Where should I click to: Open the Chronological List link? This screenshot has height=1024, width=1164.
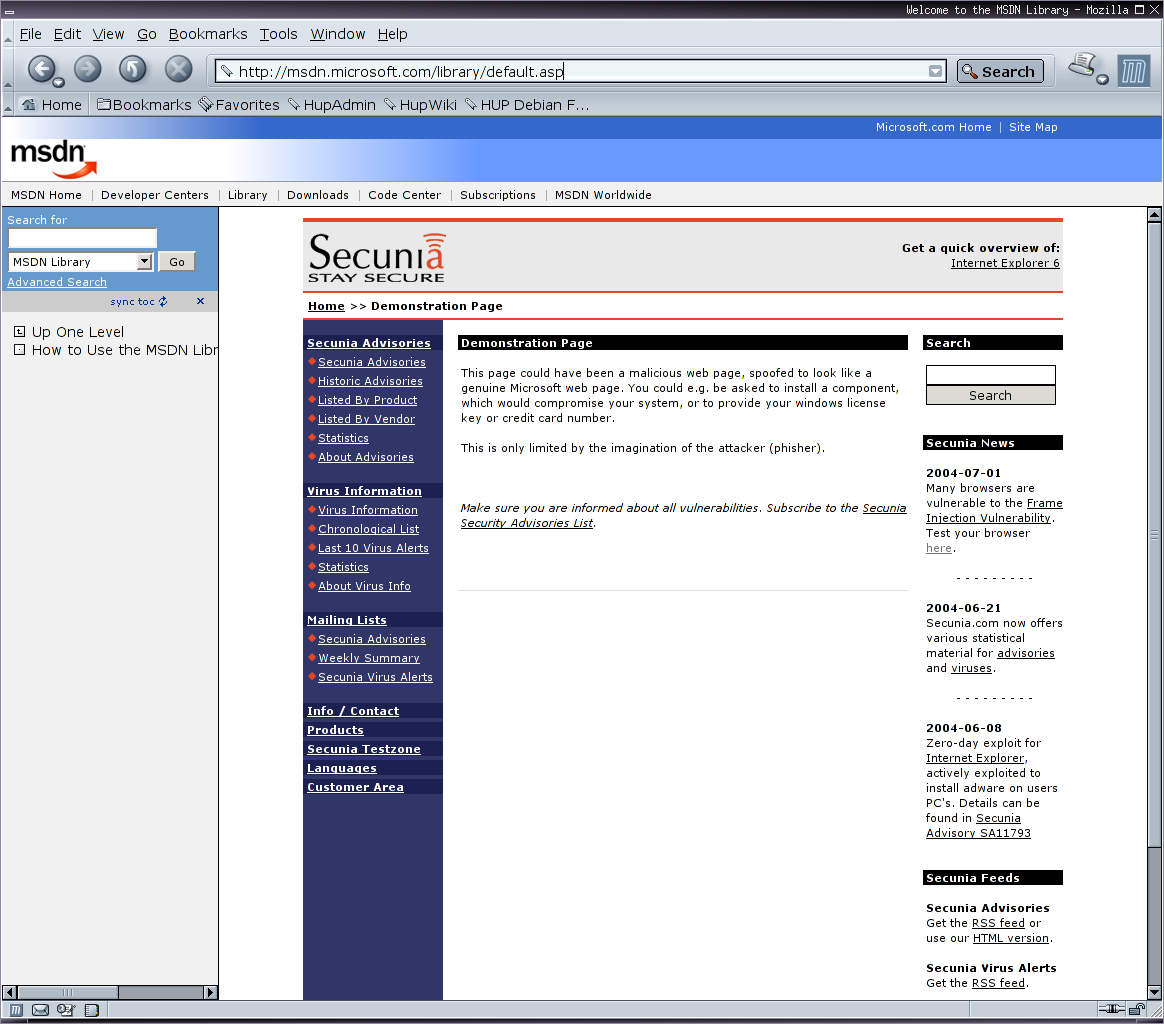coord(368,529)
